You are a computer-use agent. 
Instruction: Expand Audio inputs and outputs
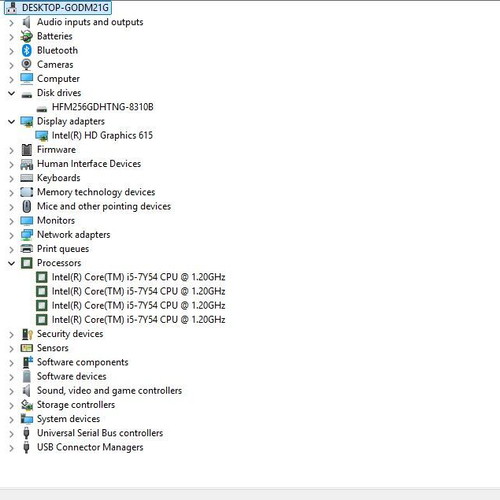(11, 23)
